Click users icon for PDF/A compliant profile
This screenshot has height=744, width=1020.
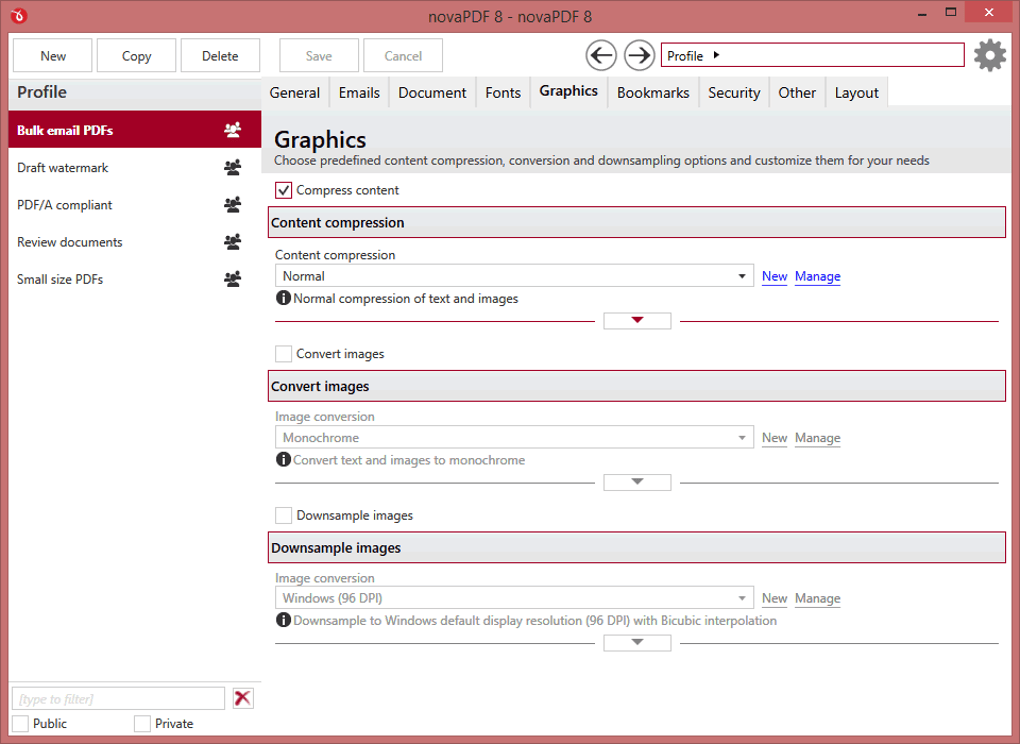click(232, 205)
